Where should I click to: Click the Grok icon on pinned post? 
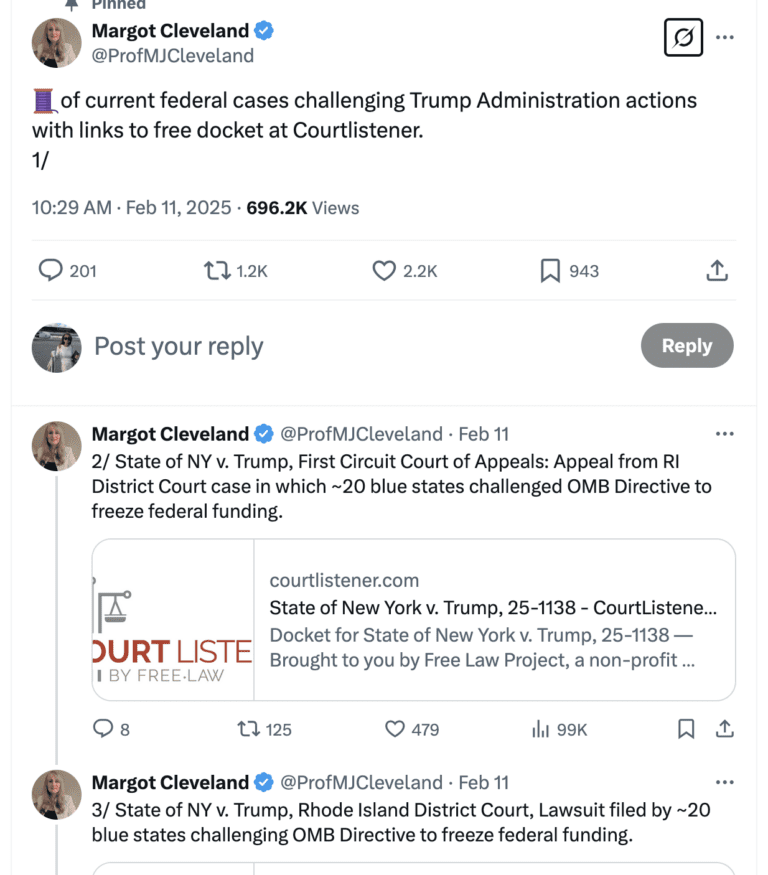tap(683, 37)
